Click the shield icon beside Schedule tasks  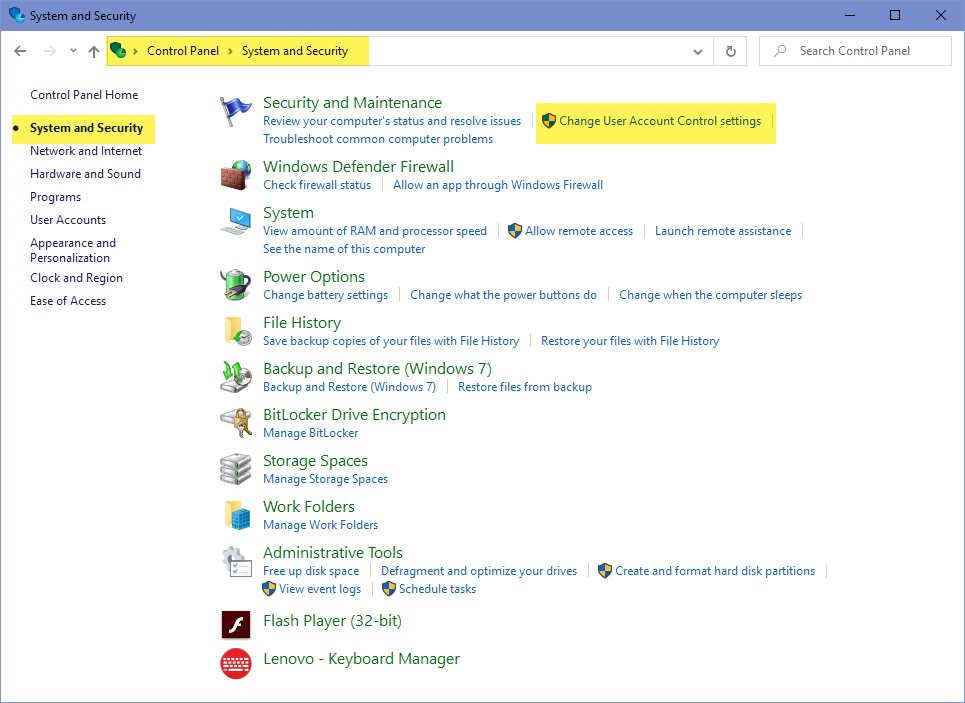(x=389, y=589)
